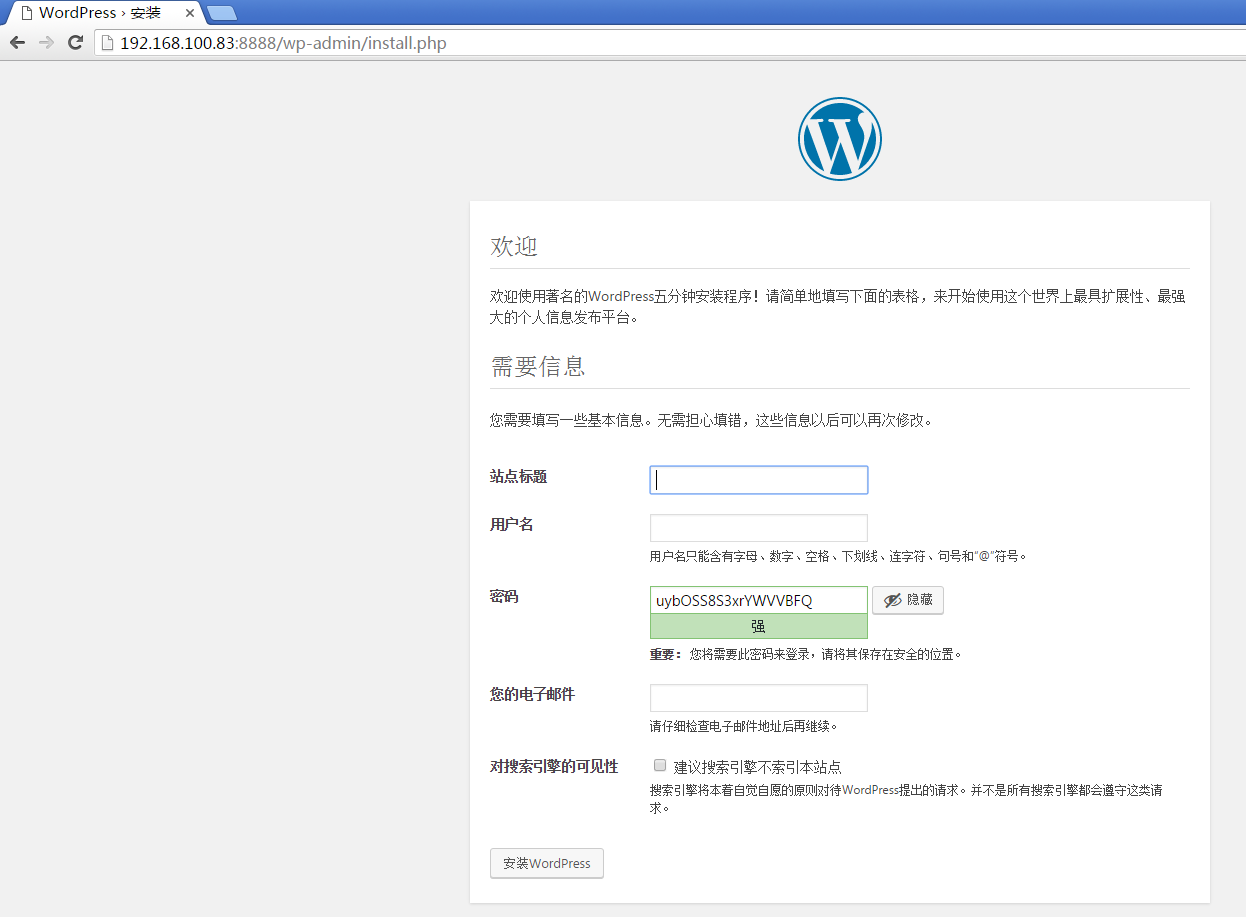Click the page icon in the address bar
The height and width of the screenshot is (917, 1246).
108,43
